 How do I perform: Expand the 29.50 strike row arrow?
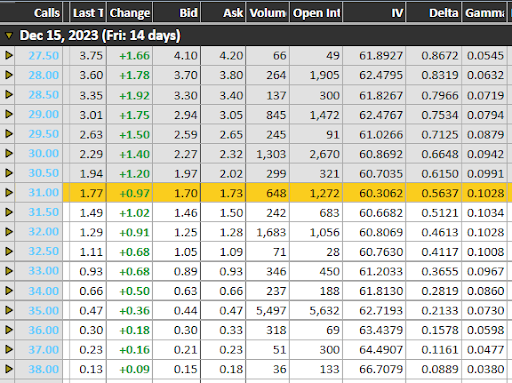click(9, 134)
